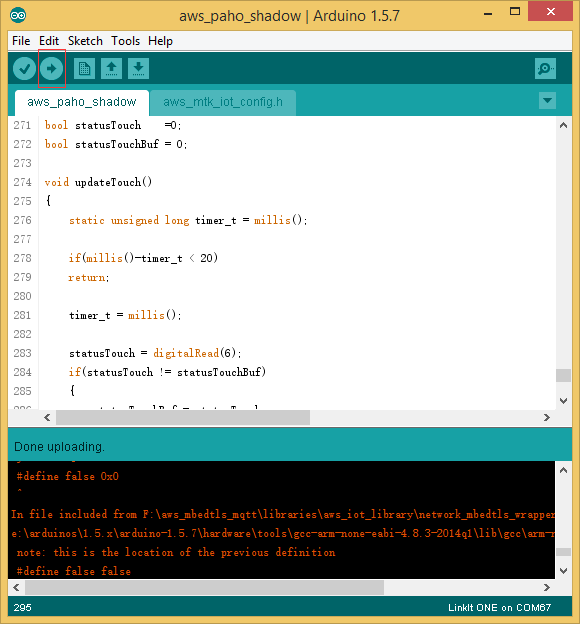
Task: Click 'bool statusTouch =0;' on line 271
Action: click(x=113, y=125)
